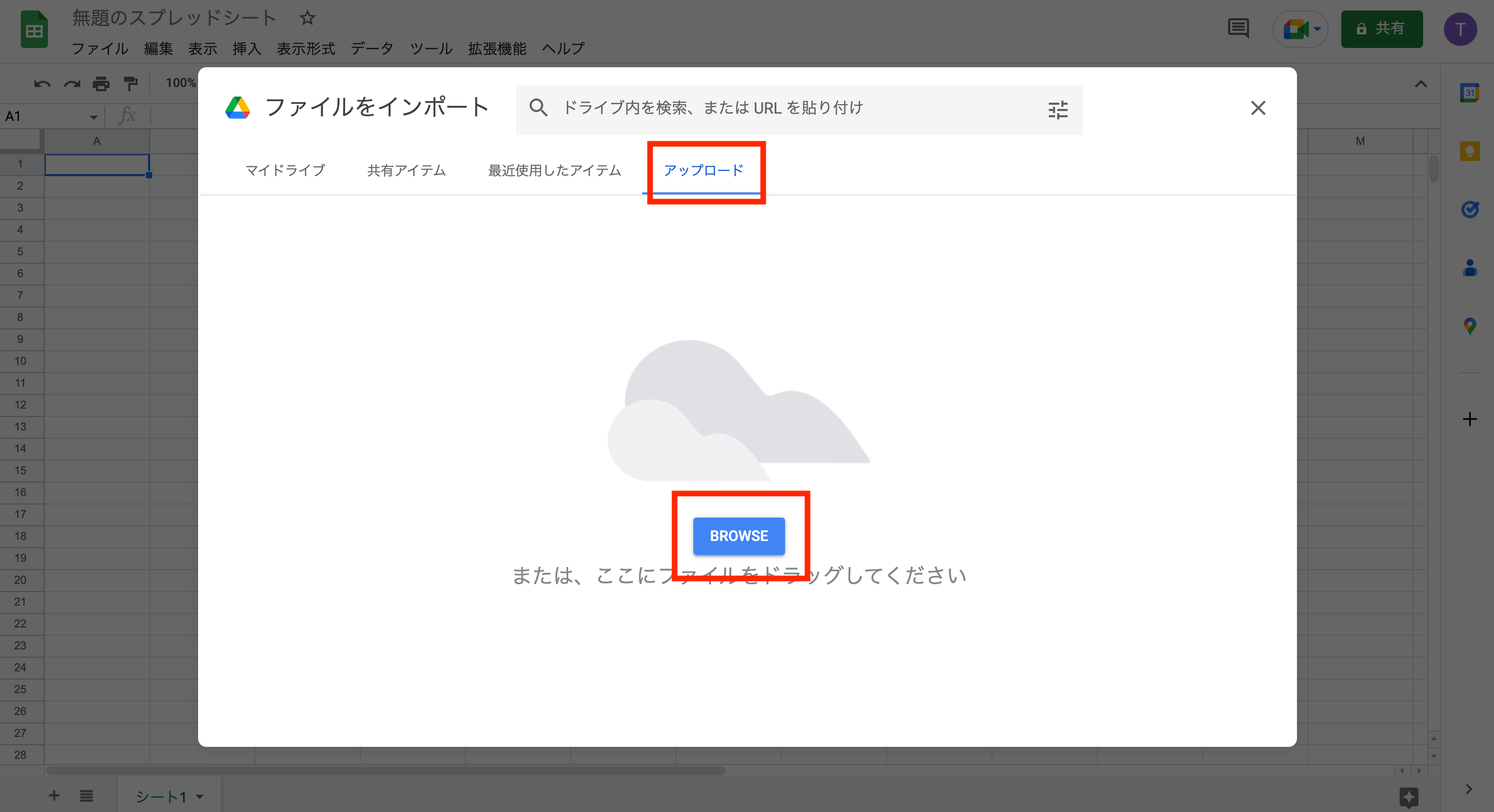Click the select-all corner box
Screen dimensions: 1494x812
click(x=21, y=141)
